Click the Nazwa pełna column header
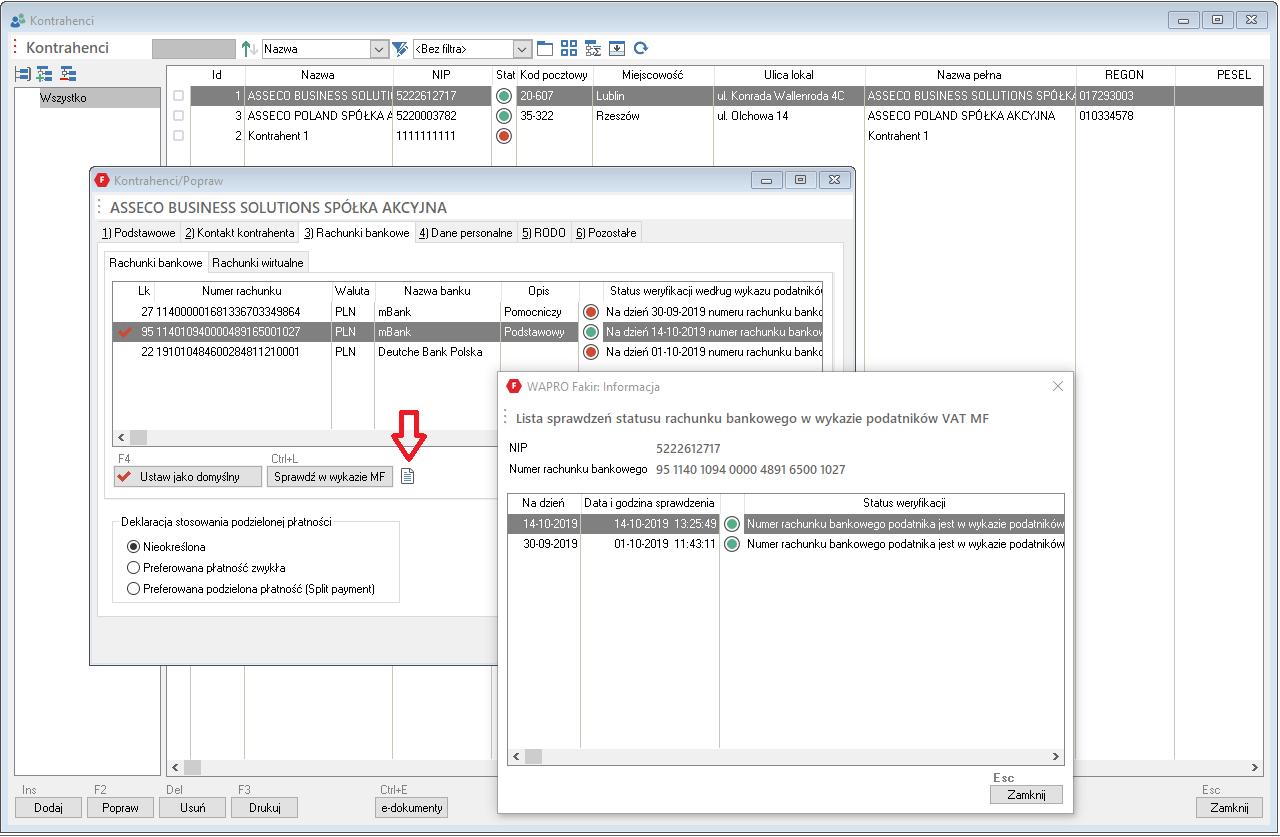Image resolution: width=1280 pixels, height=837 pixels. 969,75
